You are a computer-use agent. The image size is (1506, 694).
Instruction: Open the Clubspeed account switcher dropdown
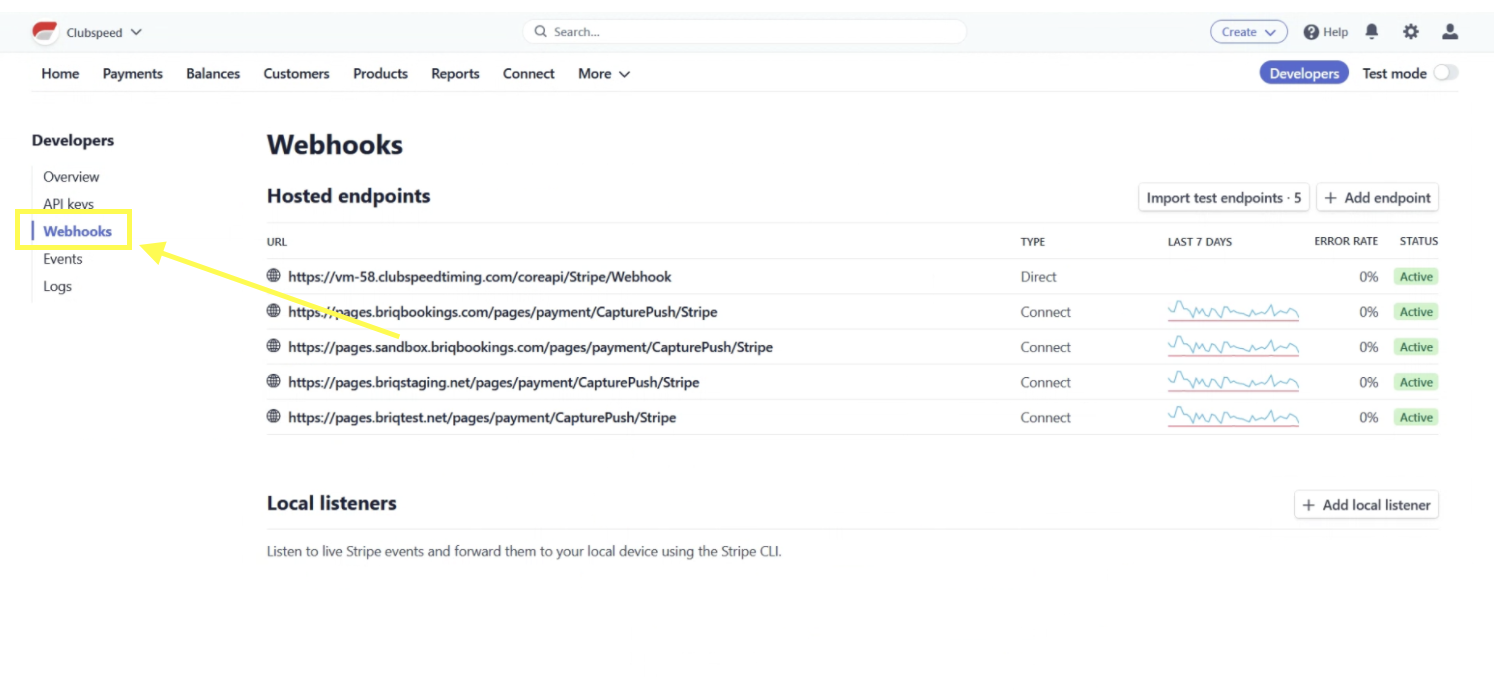[104, 33]
